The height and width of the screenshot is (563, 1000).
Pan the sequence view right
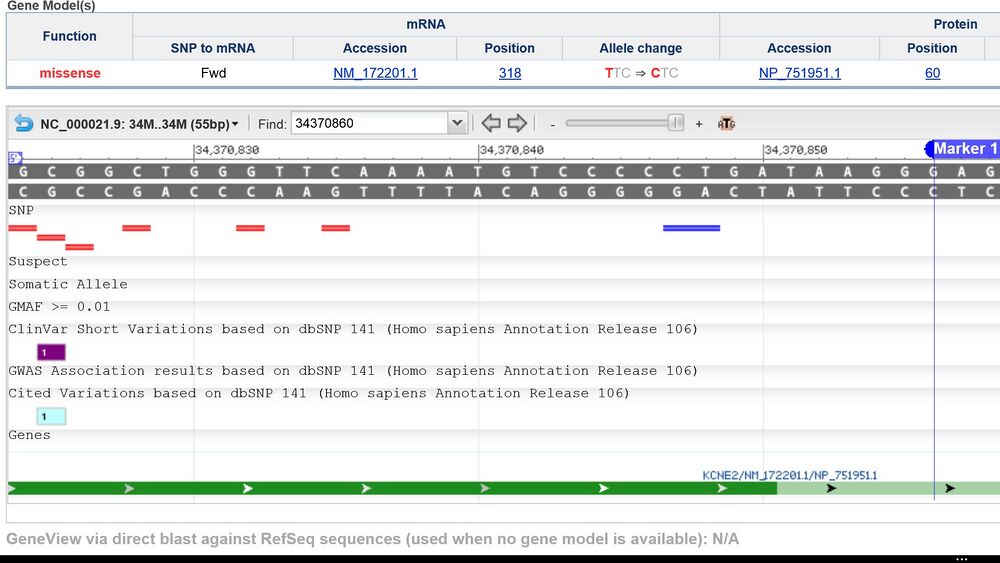(x=517, y=123)
